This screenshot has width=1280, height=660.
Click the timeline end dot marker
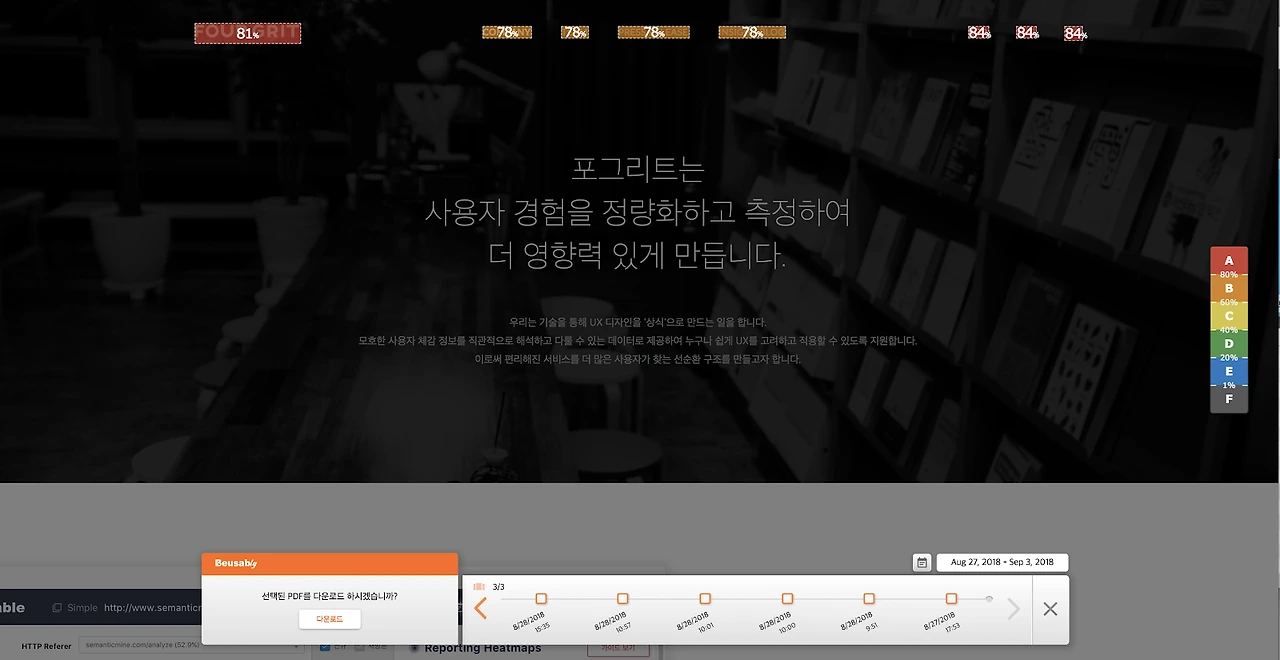pyautogui.click(x=989, y=599)
